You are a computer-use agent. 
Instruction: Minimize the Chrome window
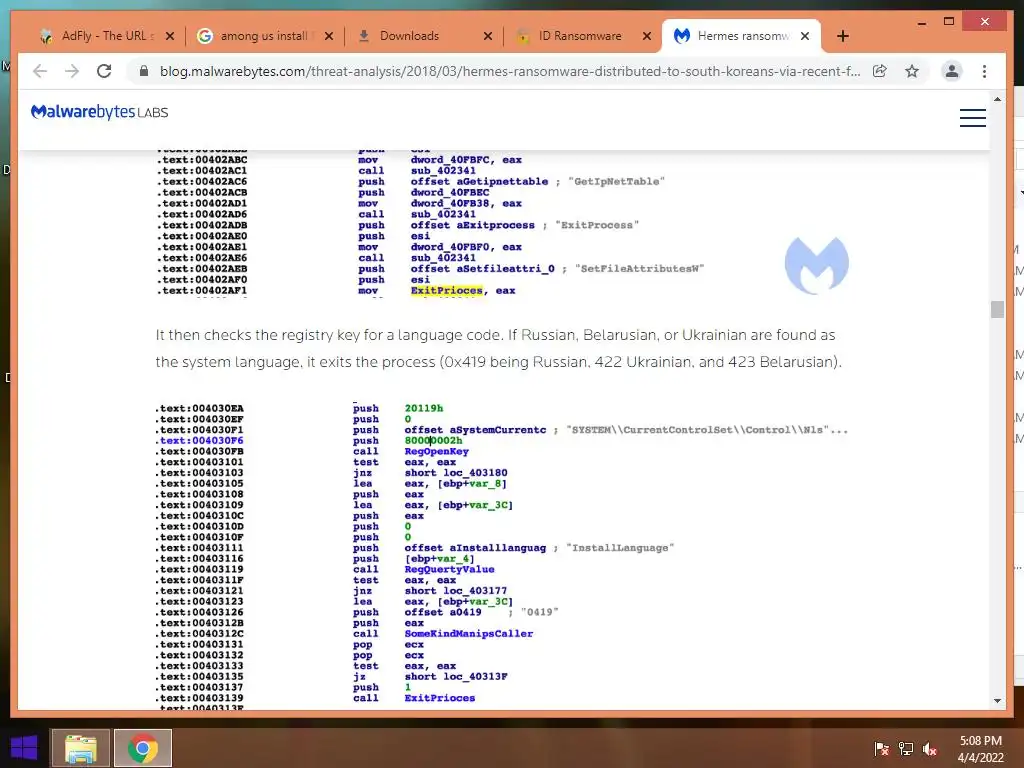coord(921,22)
